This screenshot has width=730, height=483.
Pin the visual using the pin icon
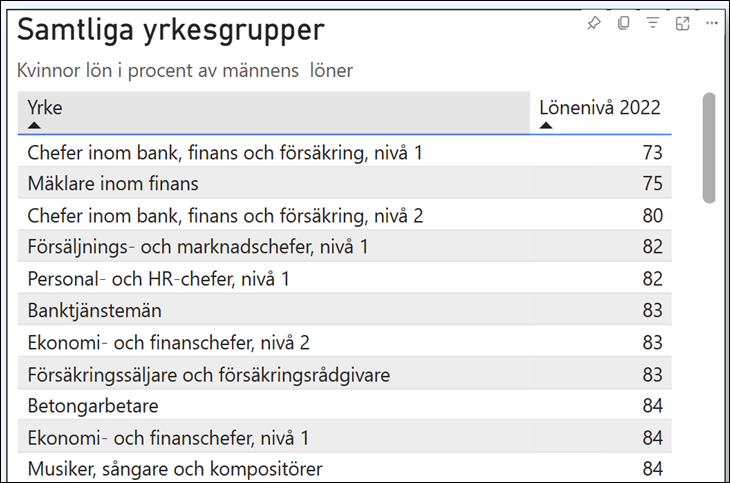coord(594,24)
